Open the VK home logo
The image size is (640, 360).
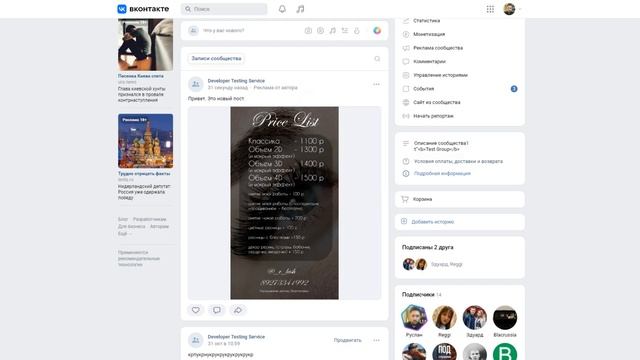point(143,9)
